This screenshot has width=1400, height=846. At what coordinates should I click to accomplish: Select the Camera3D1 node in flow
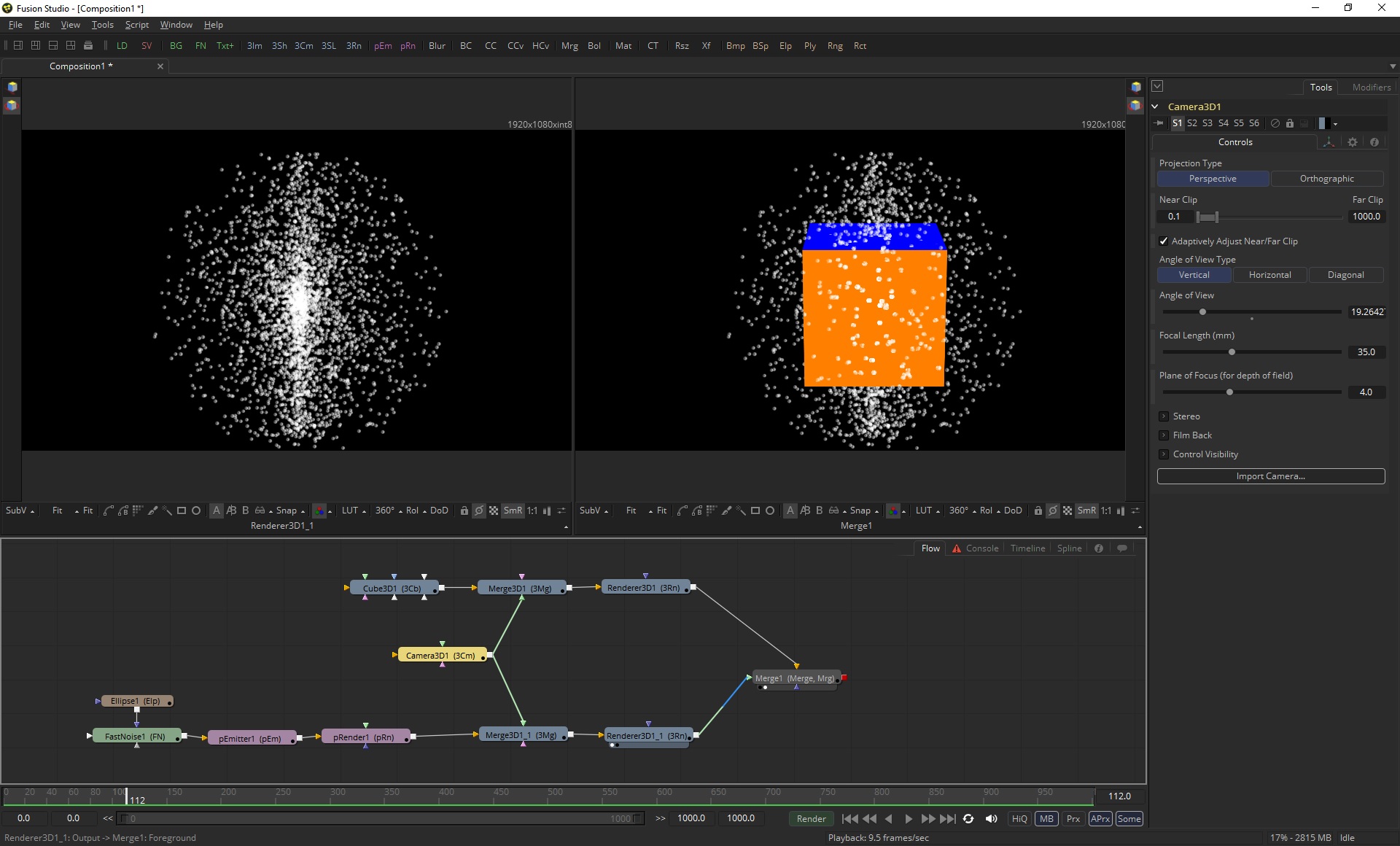(x=440, y=656)
